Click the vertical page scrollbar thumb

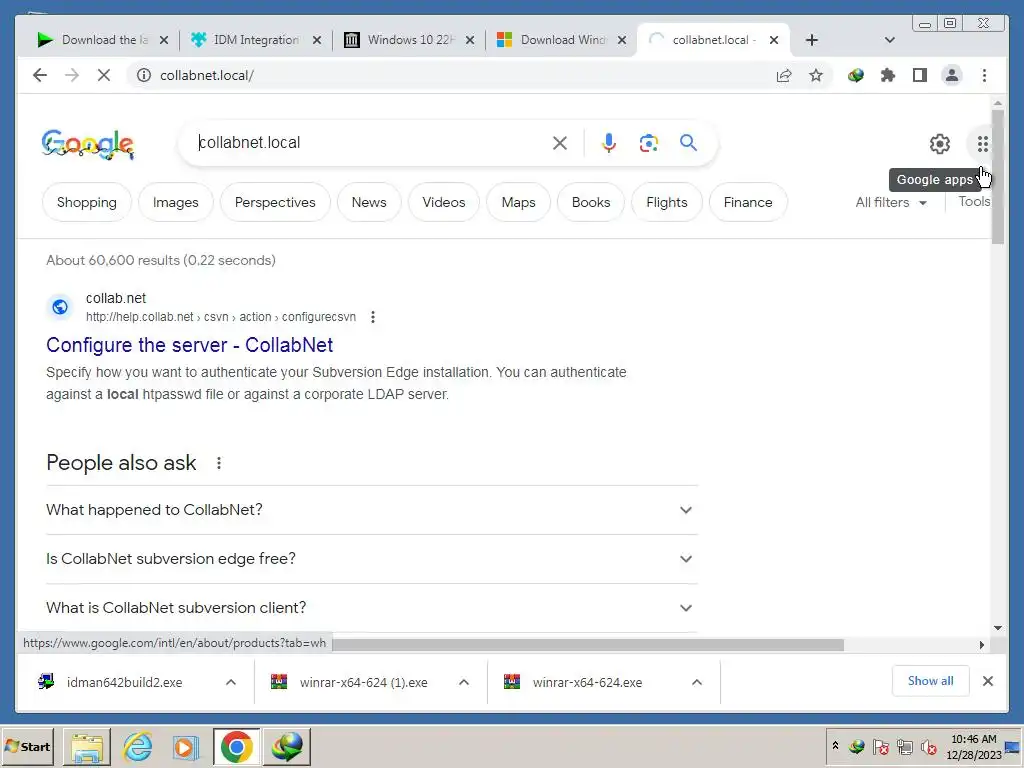(997, 178)
